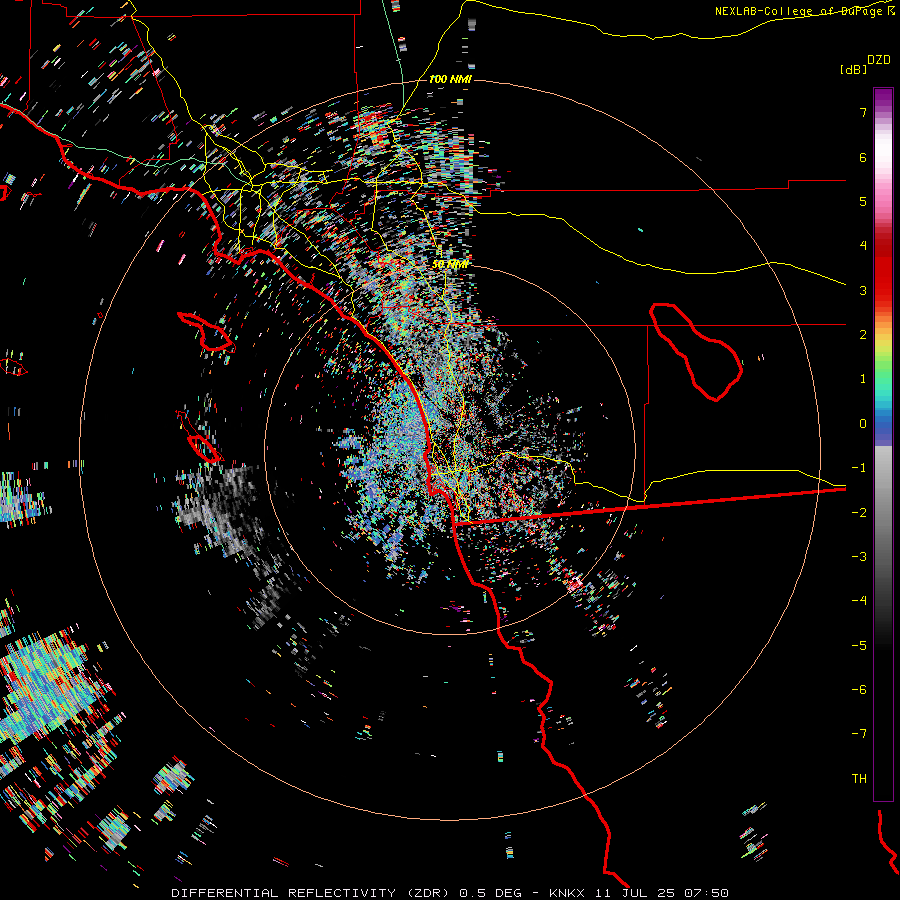Image resolution: width=900 pixels, height=900 pixels.
Task: Click the "-7" dB scale label
Action: [859, 734]
